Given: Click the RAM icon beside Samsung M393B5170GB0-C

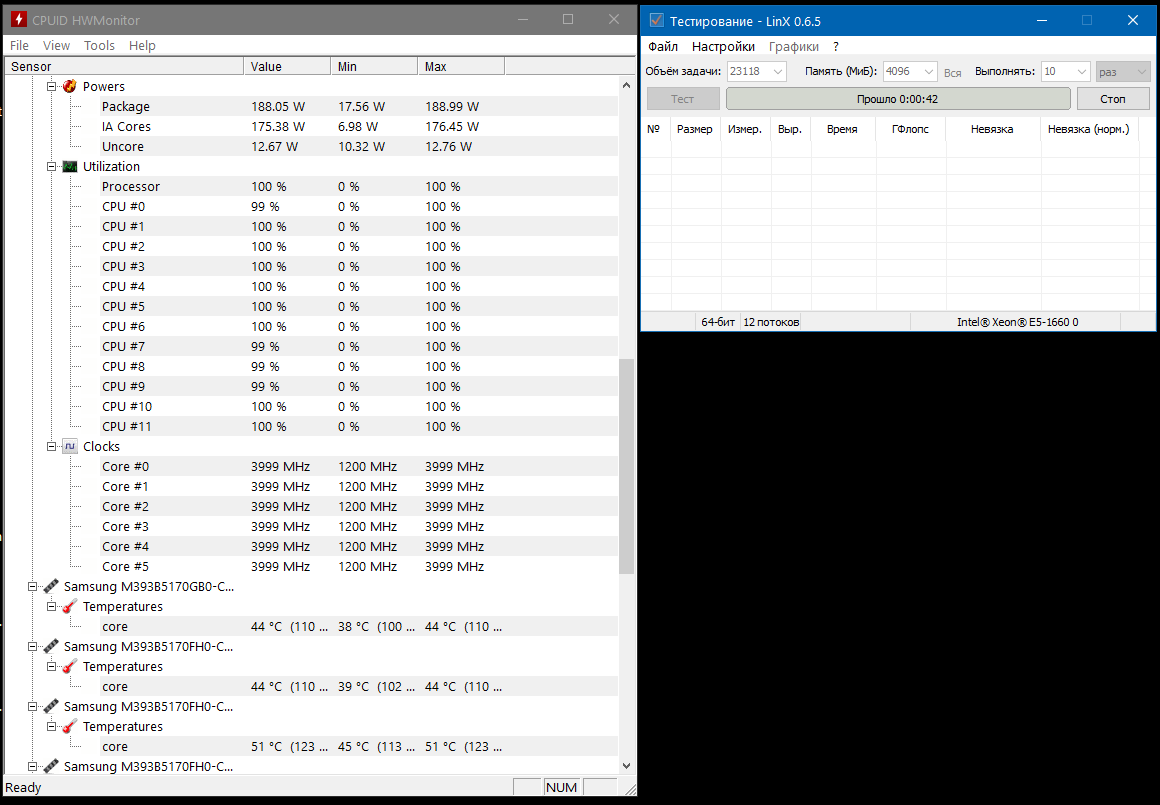Looking at the screenshot, I should pos(50,586).
